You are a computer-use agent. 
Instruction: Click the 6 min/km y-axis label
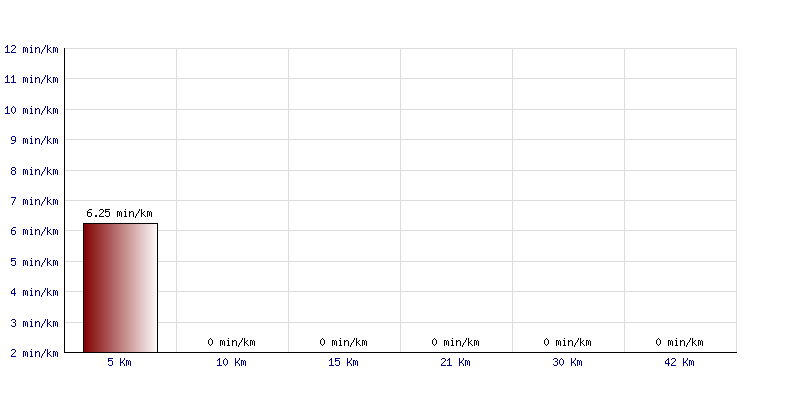tap(34, 232)
